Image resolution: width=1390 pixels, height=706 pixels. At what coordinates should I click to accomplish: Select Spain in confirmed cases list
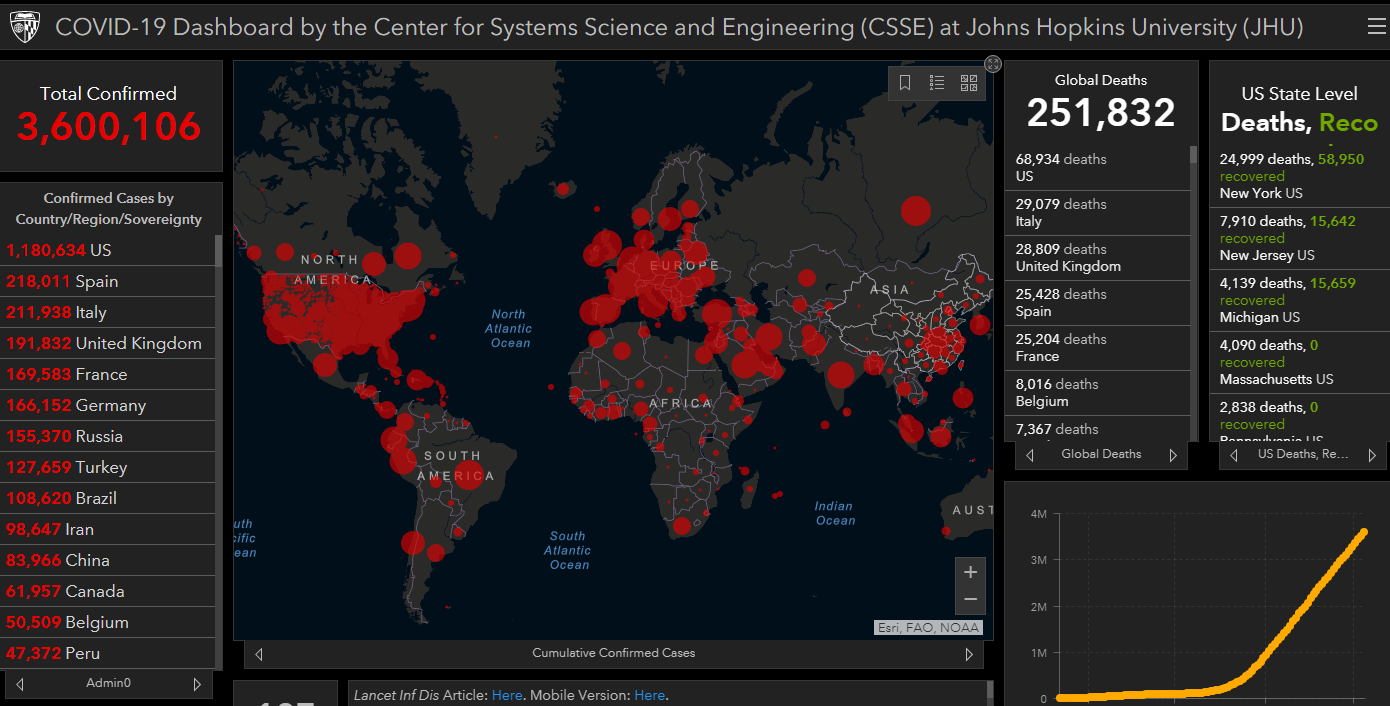108,281
